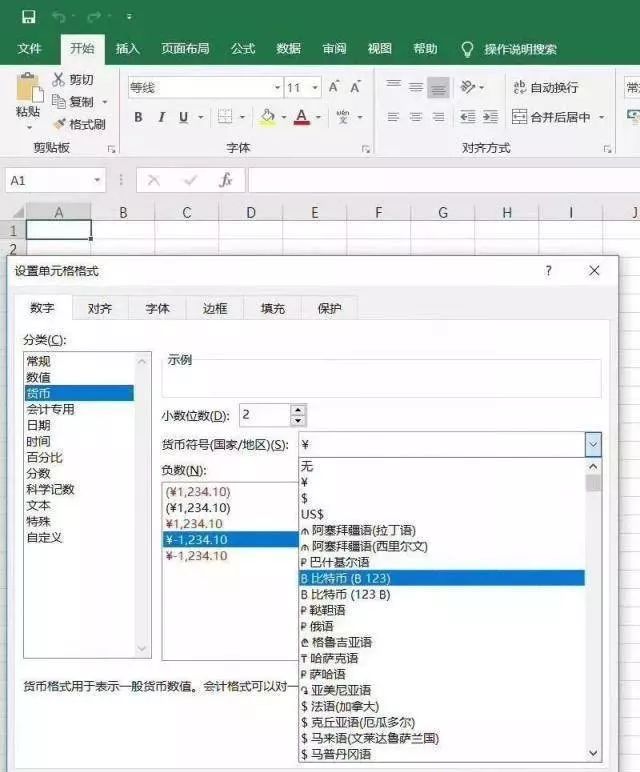Open the 文件 menu tab
640x772 pixels.
tap(30, 48)
